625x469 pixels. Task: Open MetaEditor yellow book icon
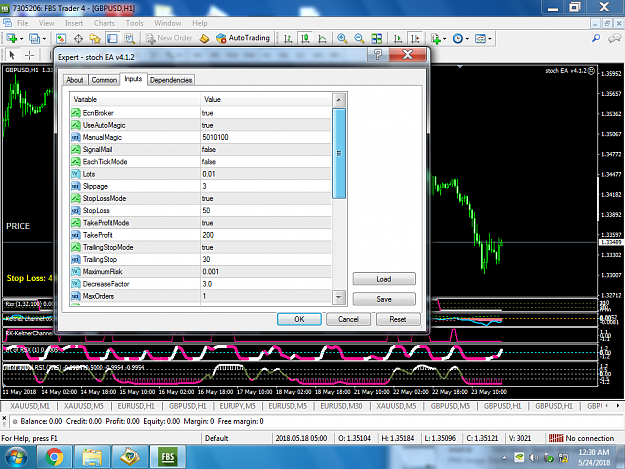(204, 39)
